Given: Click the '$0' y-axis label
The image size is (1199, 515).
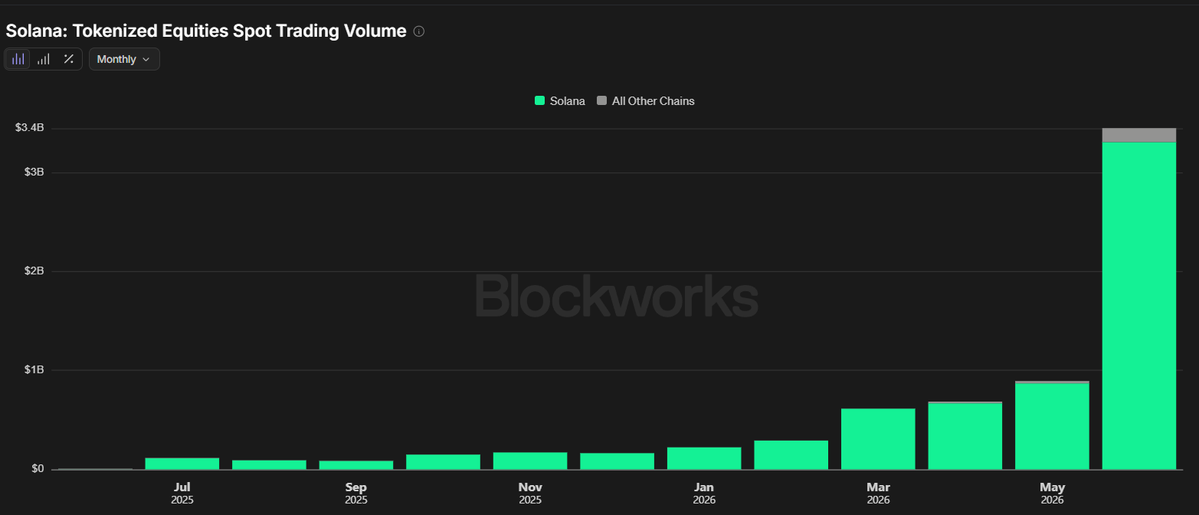Looking at the screenshot, I should [37, 469].
